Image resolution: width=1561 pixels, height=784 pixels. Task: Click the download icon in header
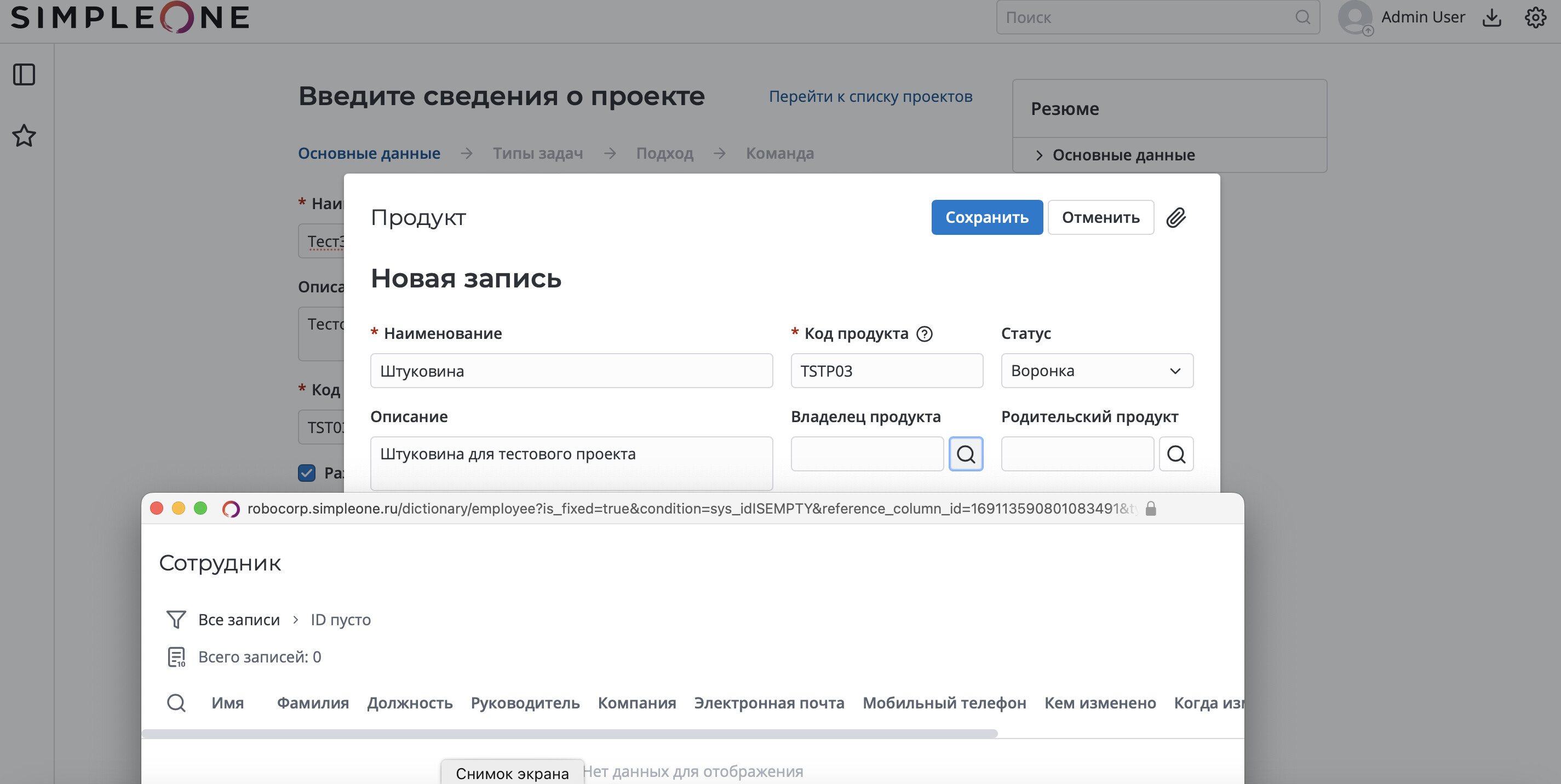[x=1491, y=18]
